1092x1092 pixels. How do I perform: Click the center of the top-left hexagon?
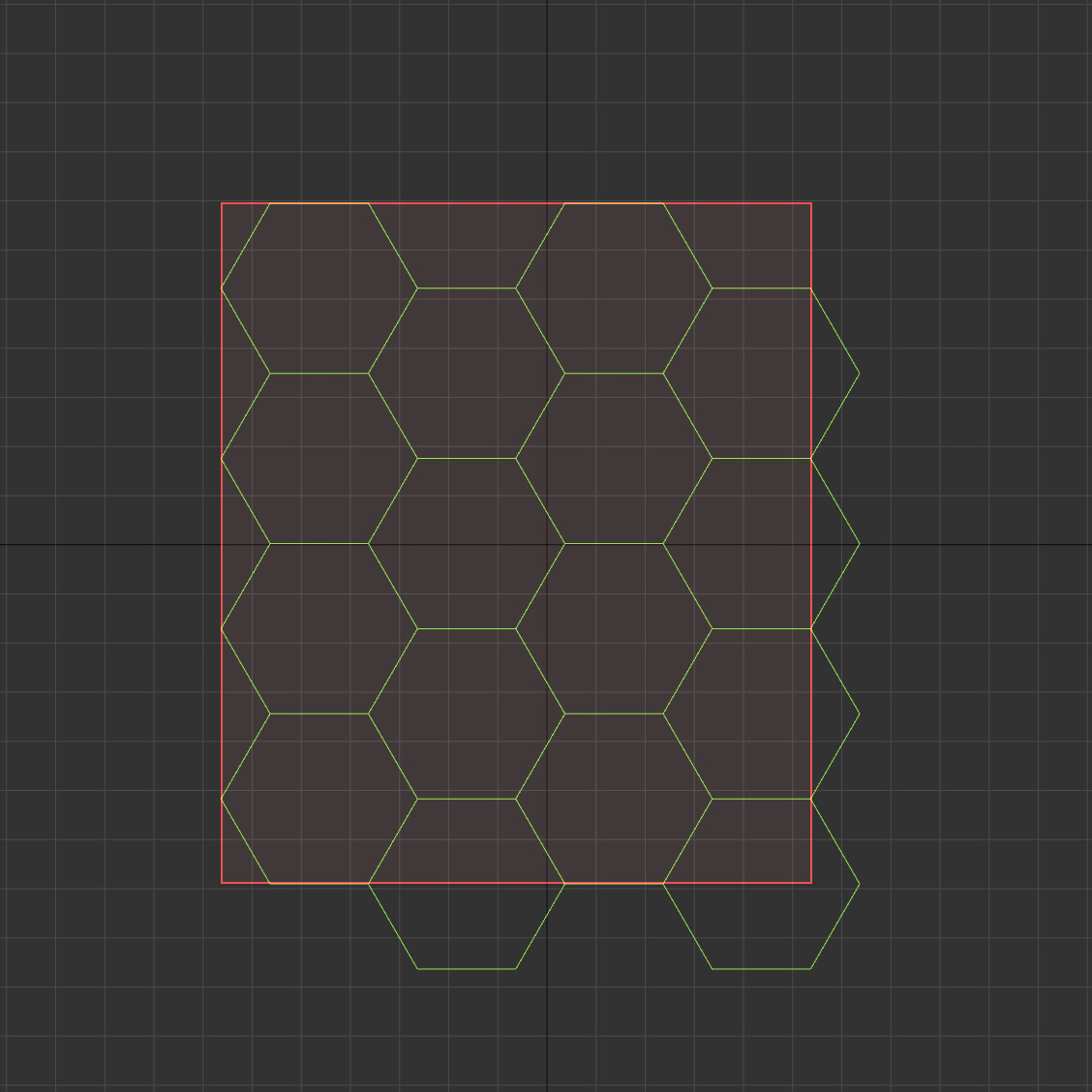pos(319,288)
